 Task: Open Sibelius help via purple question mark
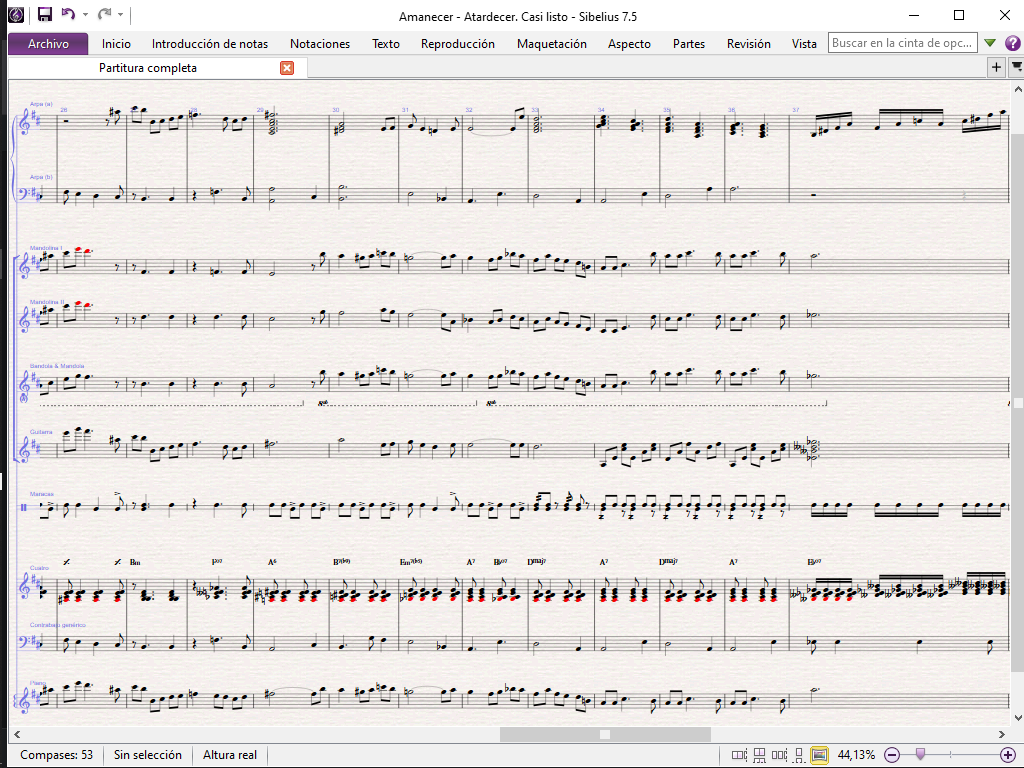click(x=1012, y=43)
